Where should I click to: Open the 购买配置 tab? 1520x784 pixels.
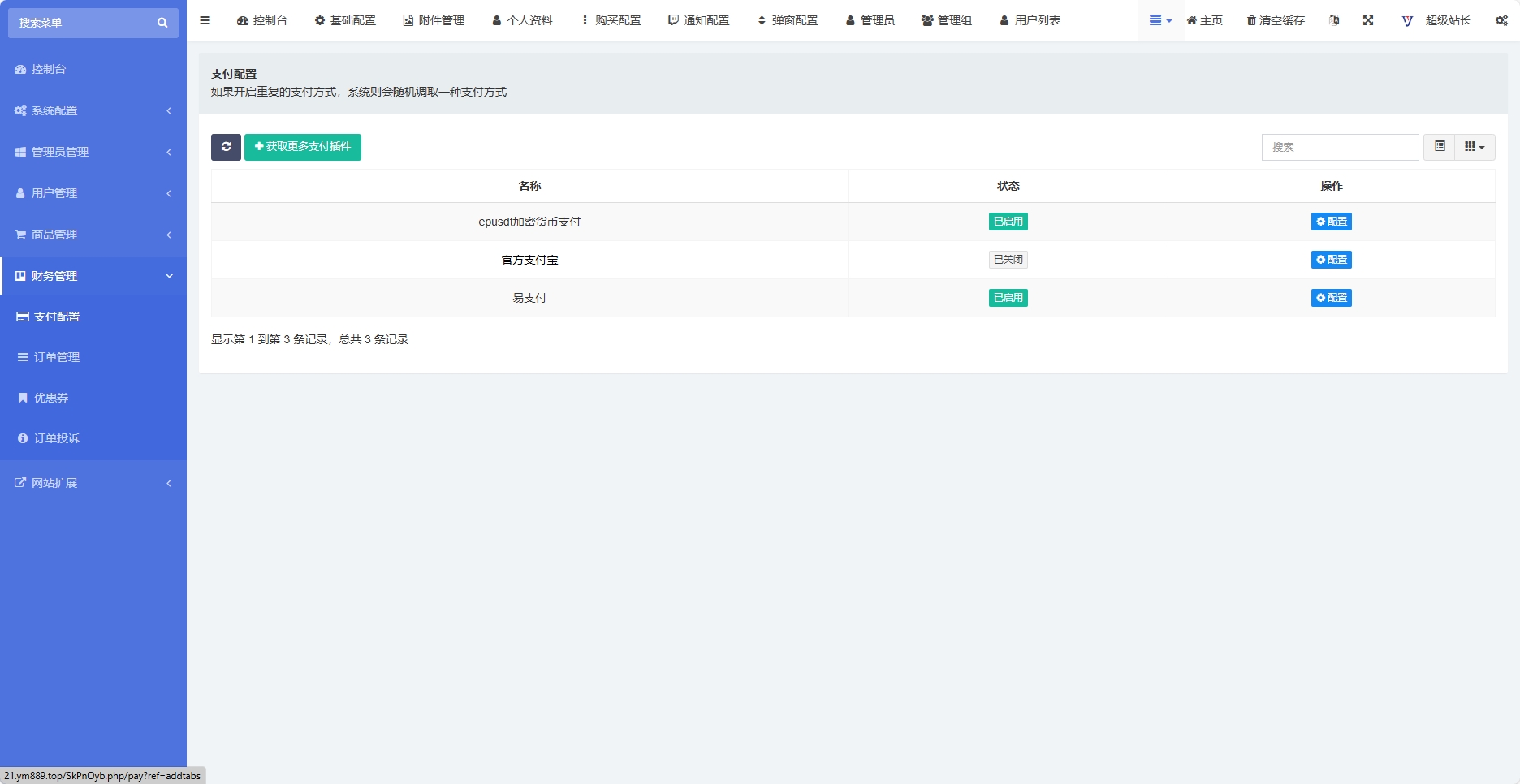tap(611, 20)
